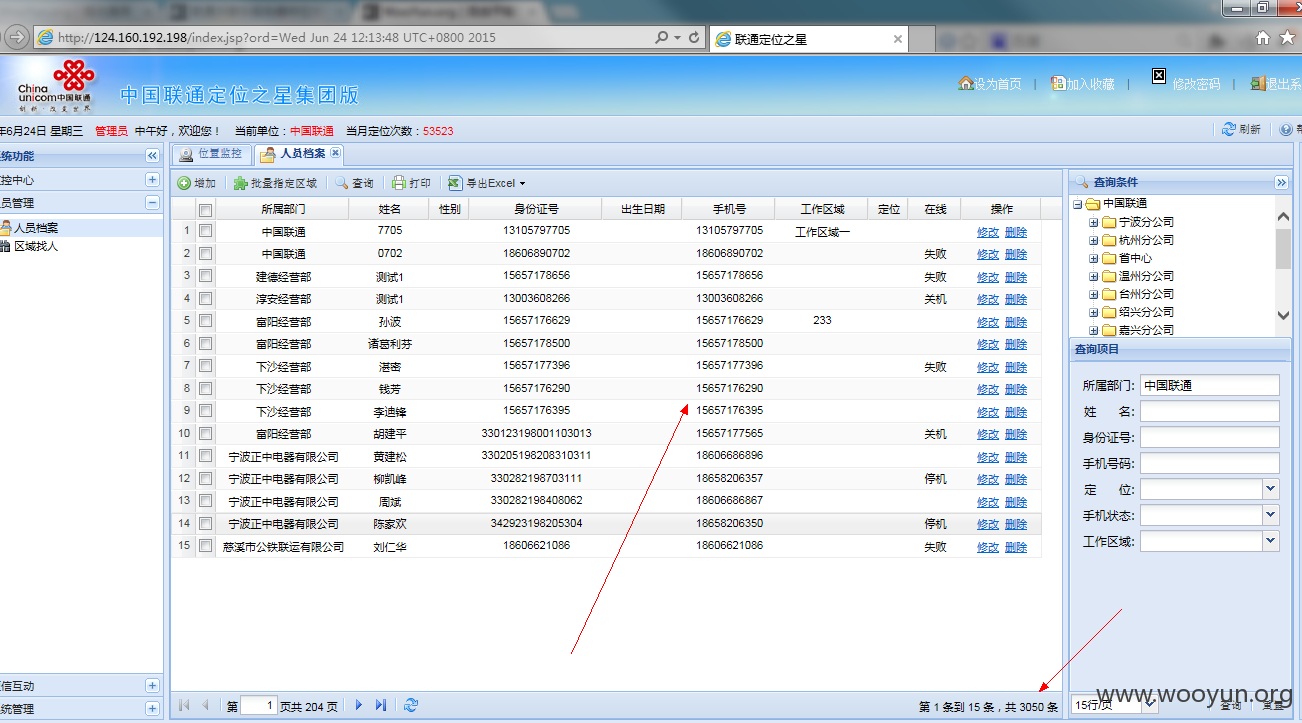Image resolution: width=1302 pixels, height=723 pixels.
Task: Click the 手机号码 input field
Action: click(x=1210, y=463)
